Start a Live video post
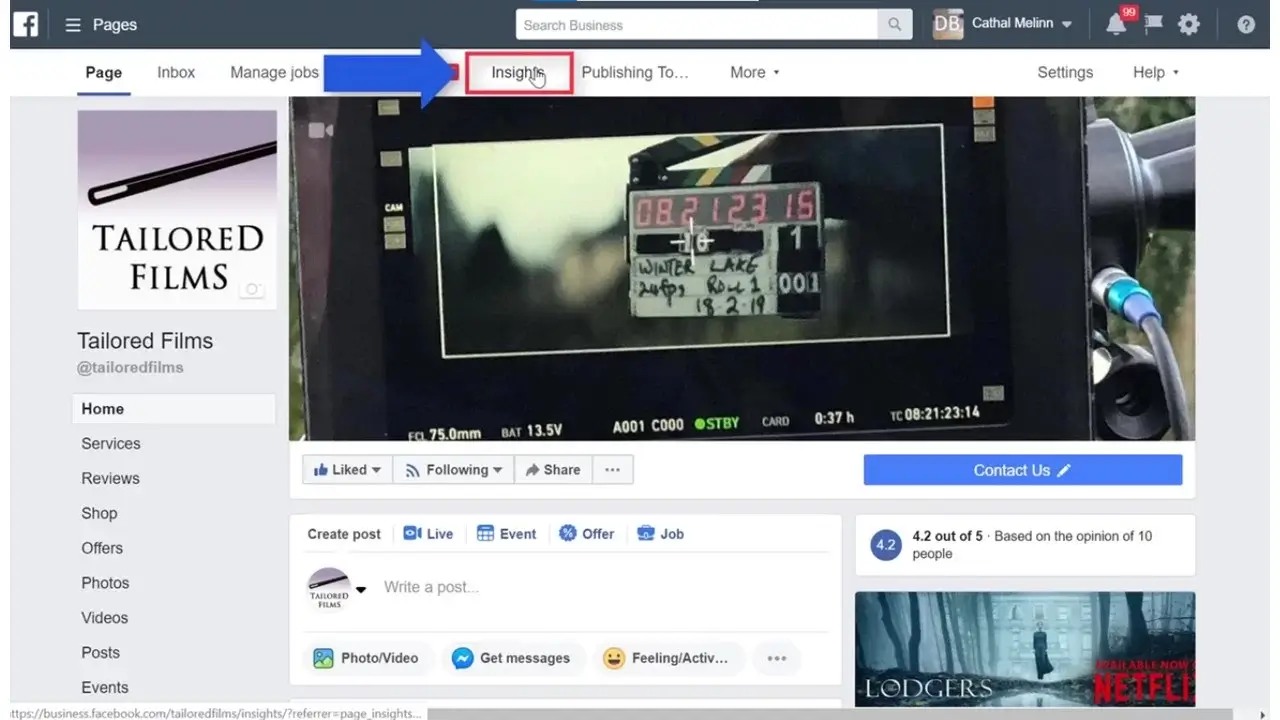Viewport: 1280px width, 720px height. tap(428, 534)
